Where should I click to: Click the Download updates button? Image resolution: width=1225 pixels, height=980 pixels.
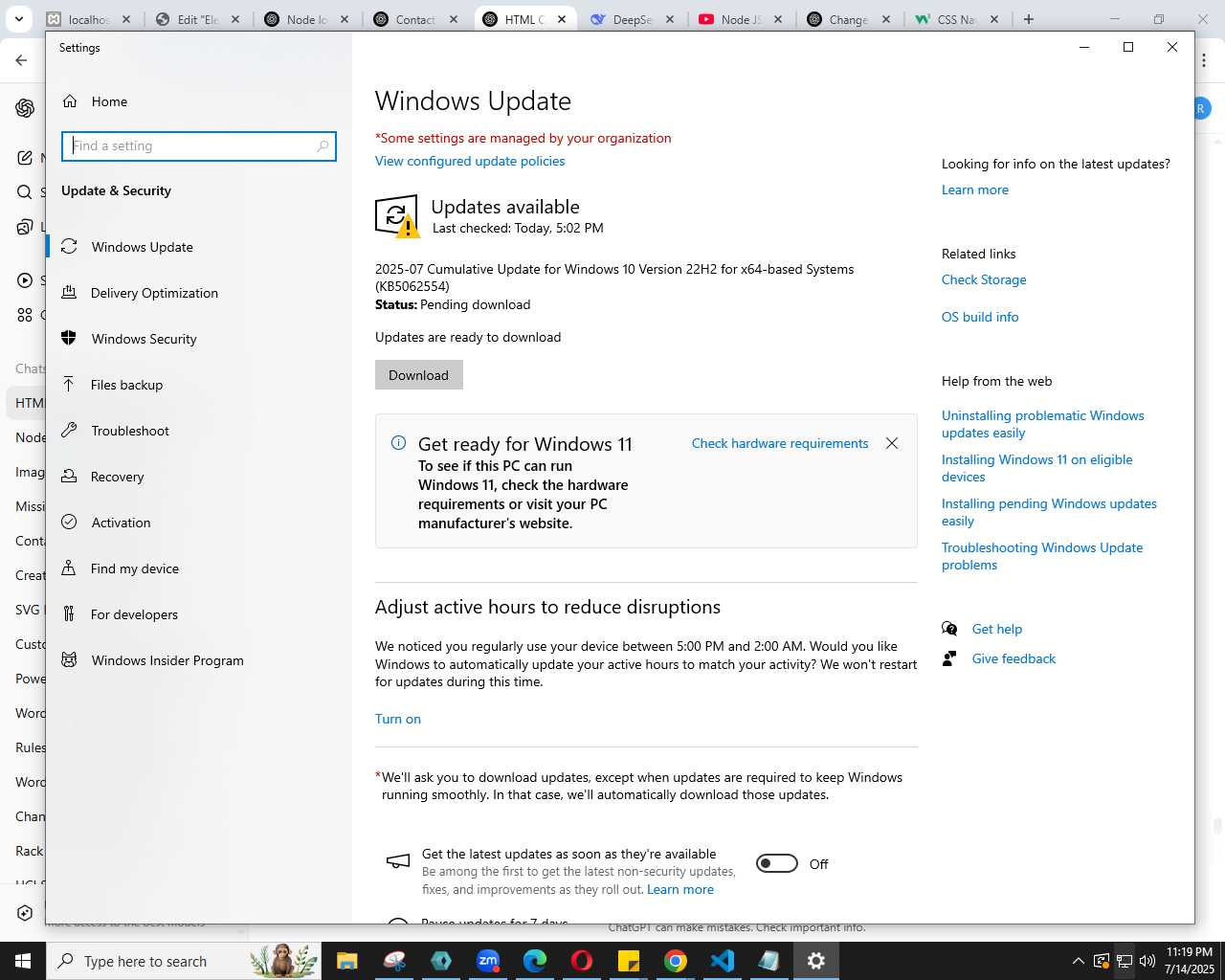(x=418, y=375)
